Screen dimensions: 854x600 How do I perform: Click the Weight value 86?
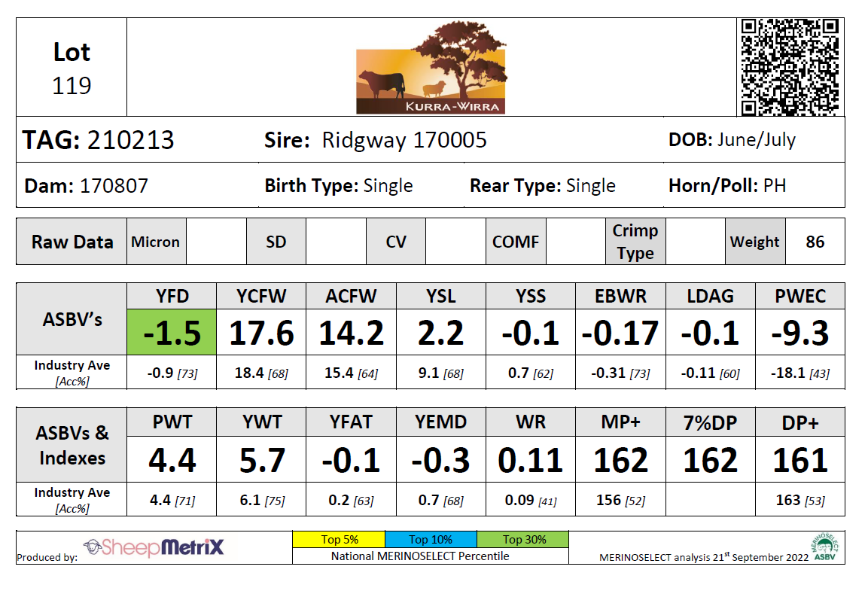814,242
